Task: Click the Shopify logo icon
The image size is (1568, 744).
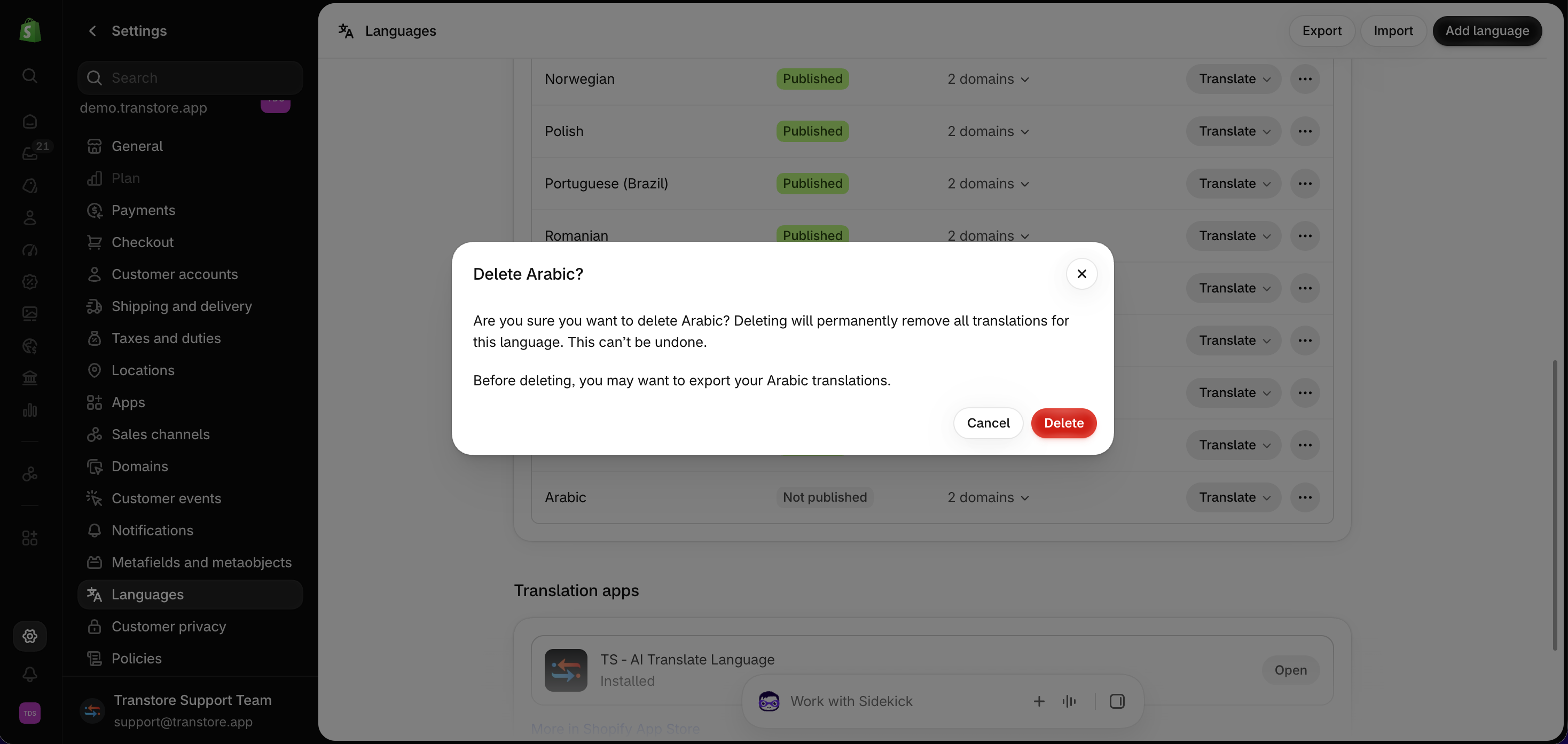Action: point(30,30)
